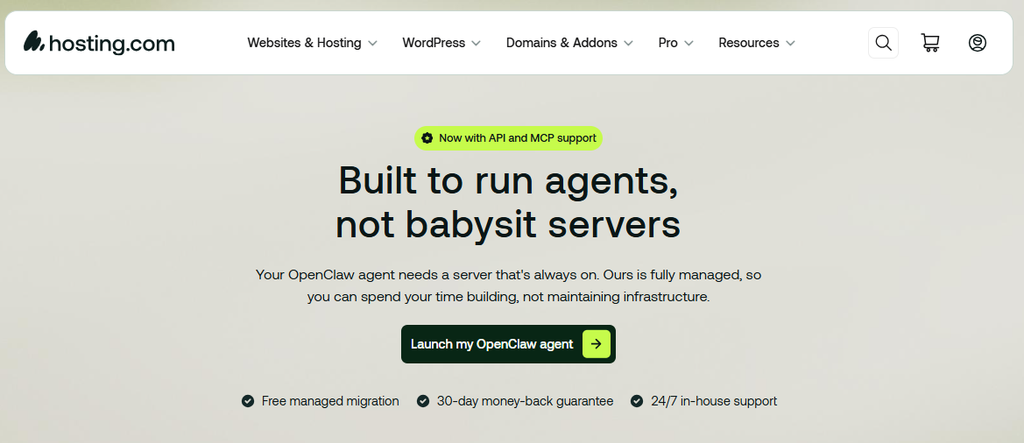
Task: Click the checkmark beside 30-day money-back guarantee
Action: pyautogui.click(x=423, y=401)
